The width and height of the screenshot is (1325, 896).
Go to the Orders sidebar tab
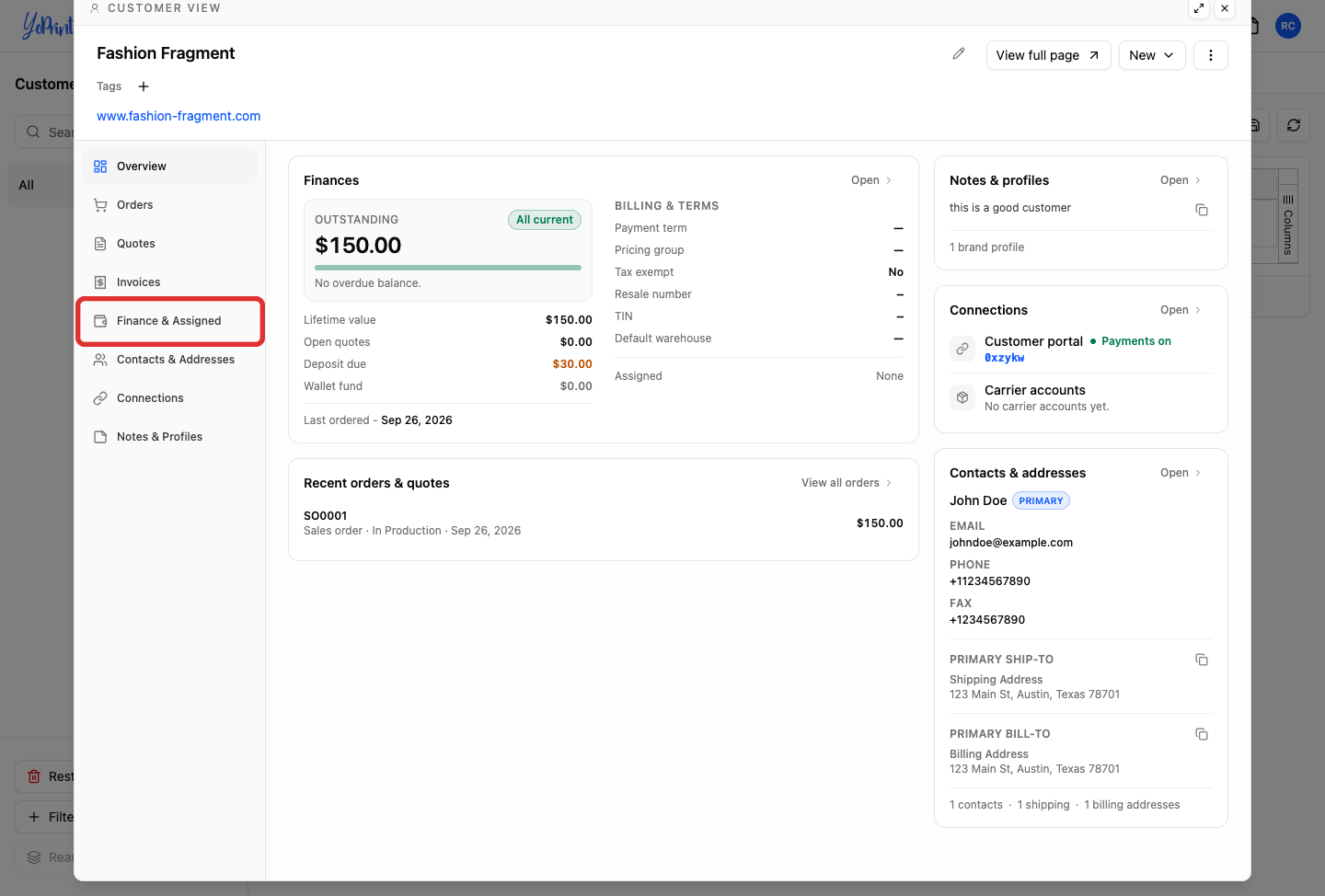pyautogui.click(x=170, y=205)
